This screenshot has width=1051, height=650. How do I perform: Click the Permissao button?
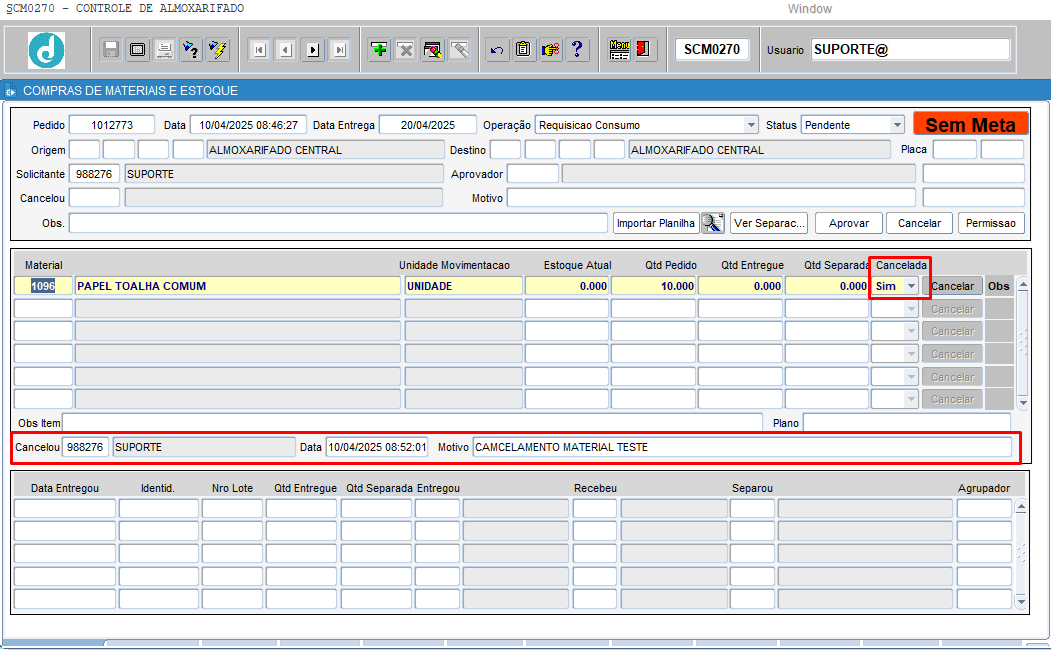pos(990,223)
